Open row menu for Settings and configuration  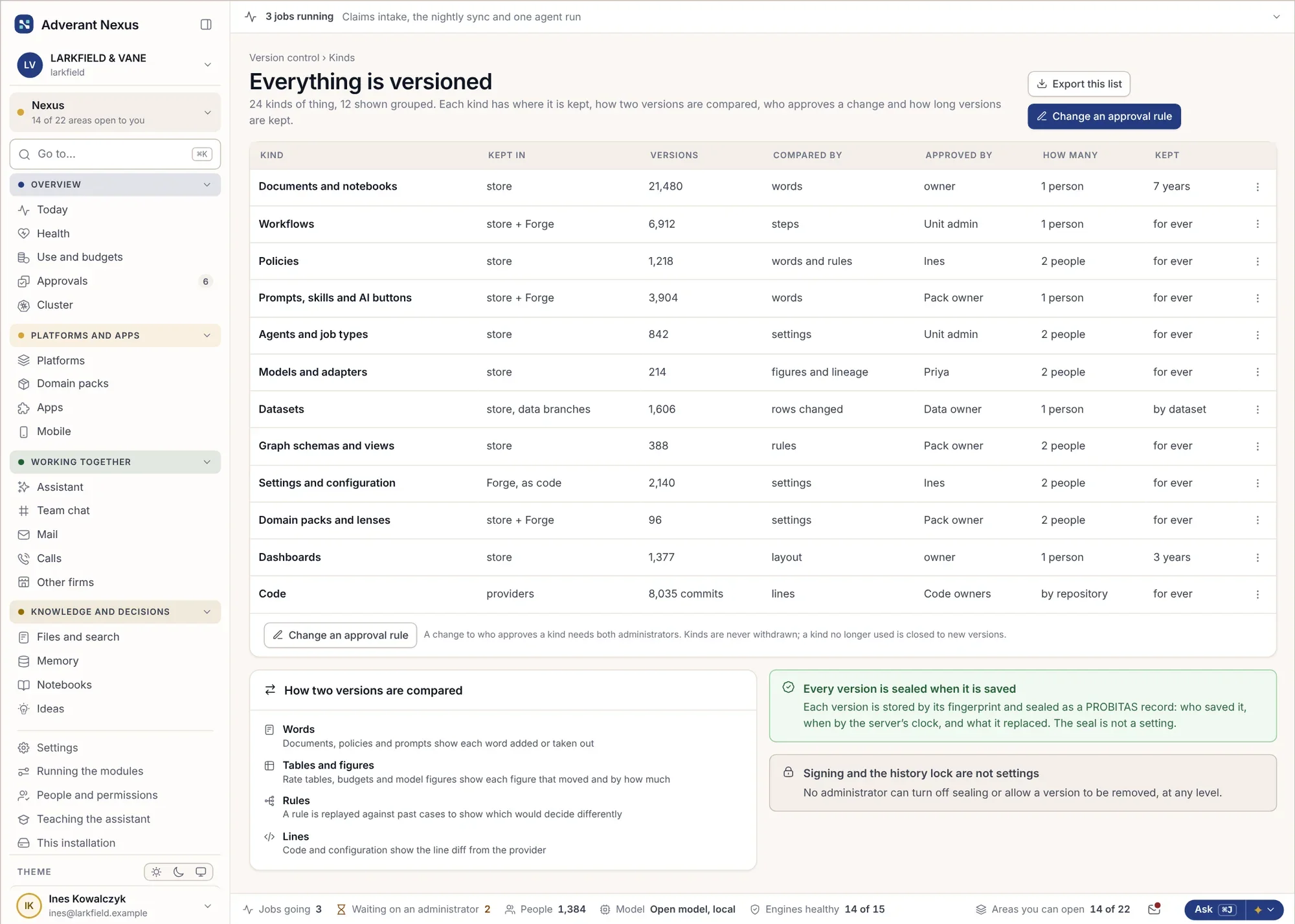(x=1257, y=483)
